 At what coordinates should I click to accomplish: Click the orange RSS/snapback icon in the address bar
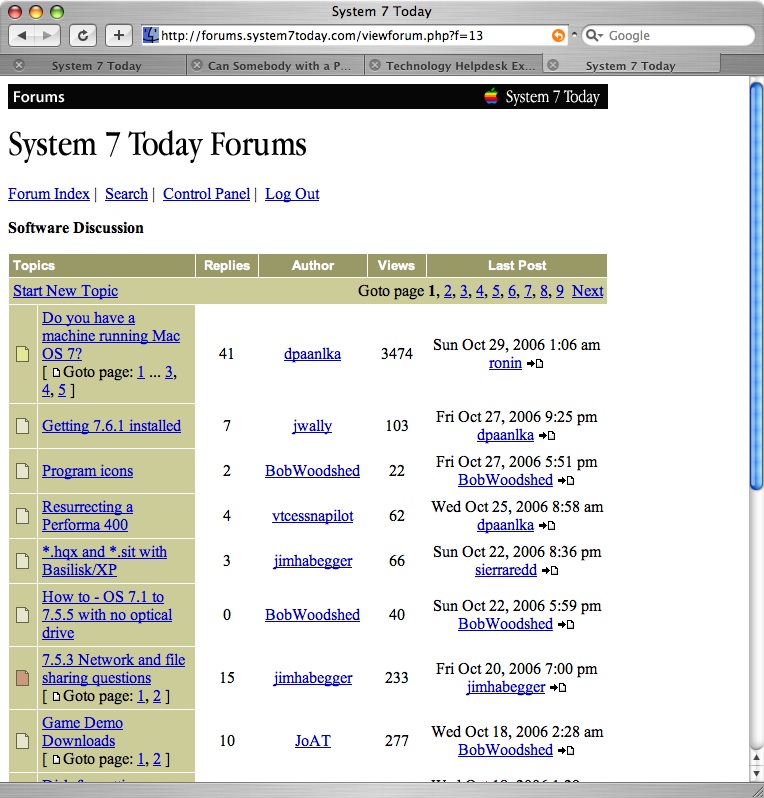[x=558, y=35]
